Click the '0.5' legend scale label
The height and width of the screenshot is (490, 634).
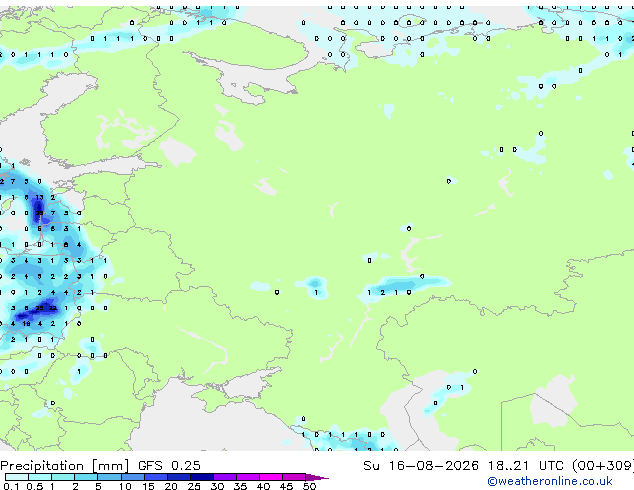pos(34,486)
